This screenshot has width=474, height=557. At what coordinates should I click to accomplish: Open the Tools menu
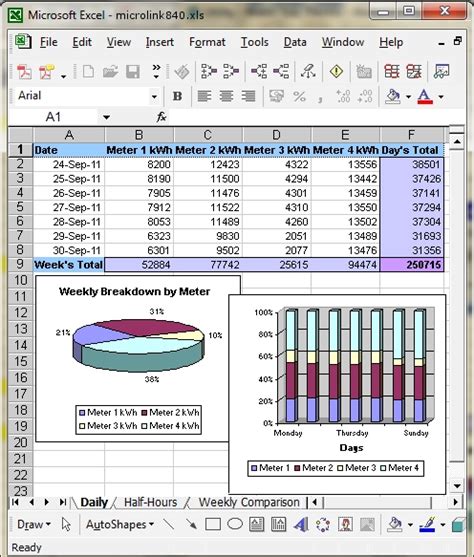(x=255, y=42)
